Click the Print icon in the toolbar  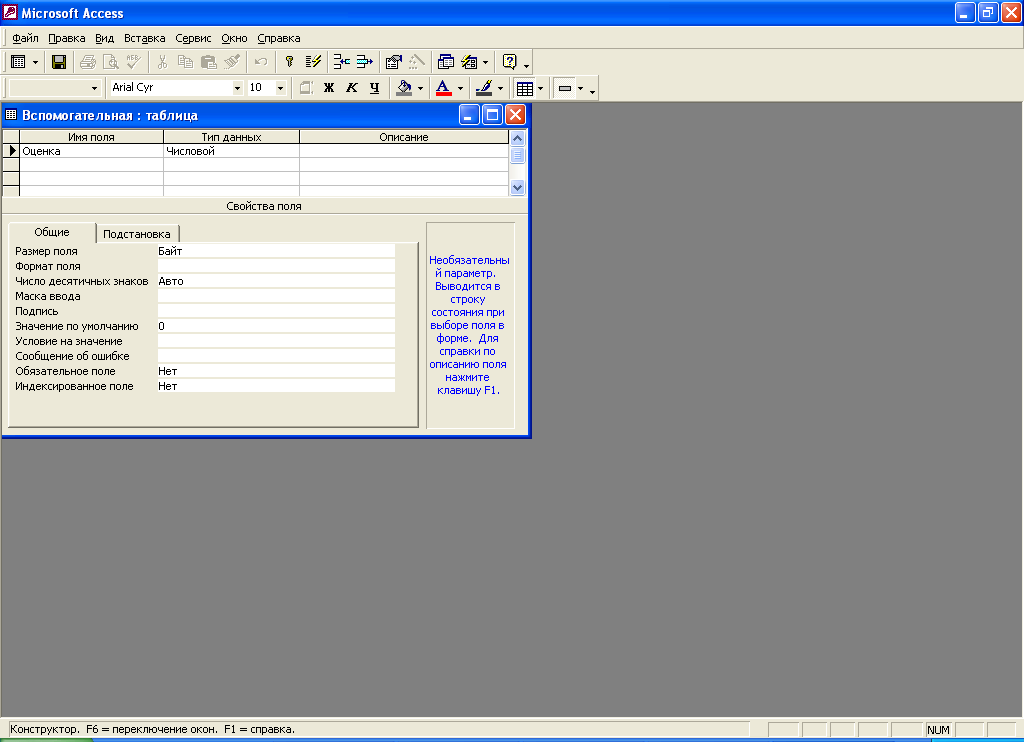[88, 62]
